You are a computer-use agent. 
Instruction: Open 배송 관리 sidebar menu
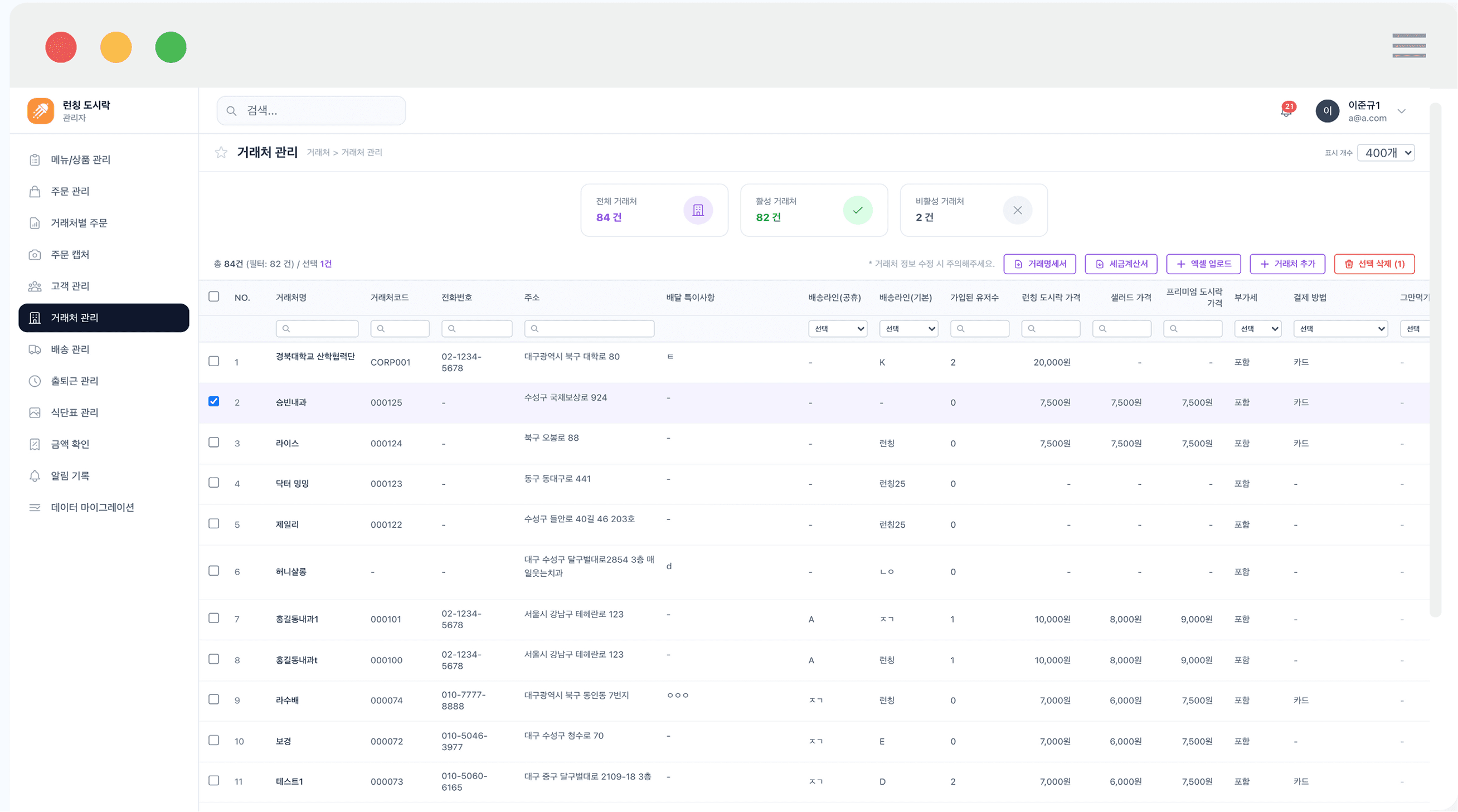click(x=104, y=349)
